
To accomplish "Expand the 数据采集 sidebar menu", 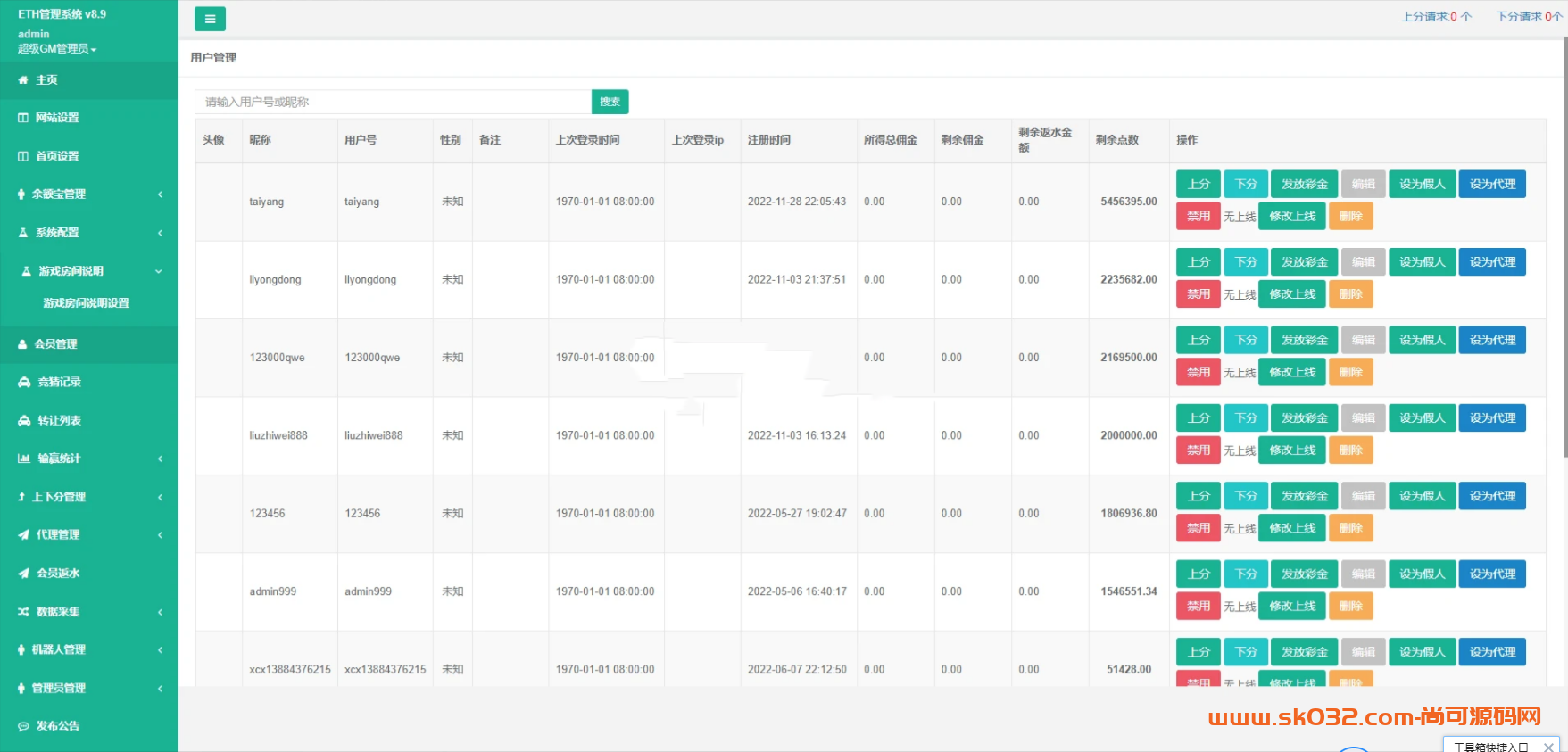I will [89, 612].
